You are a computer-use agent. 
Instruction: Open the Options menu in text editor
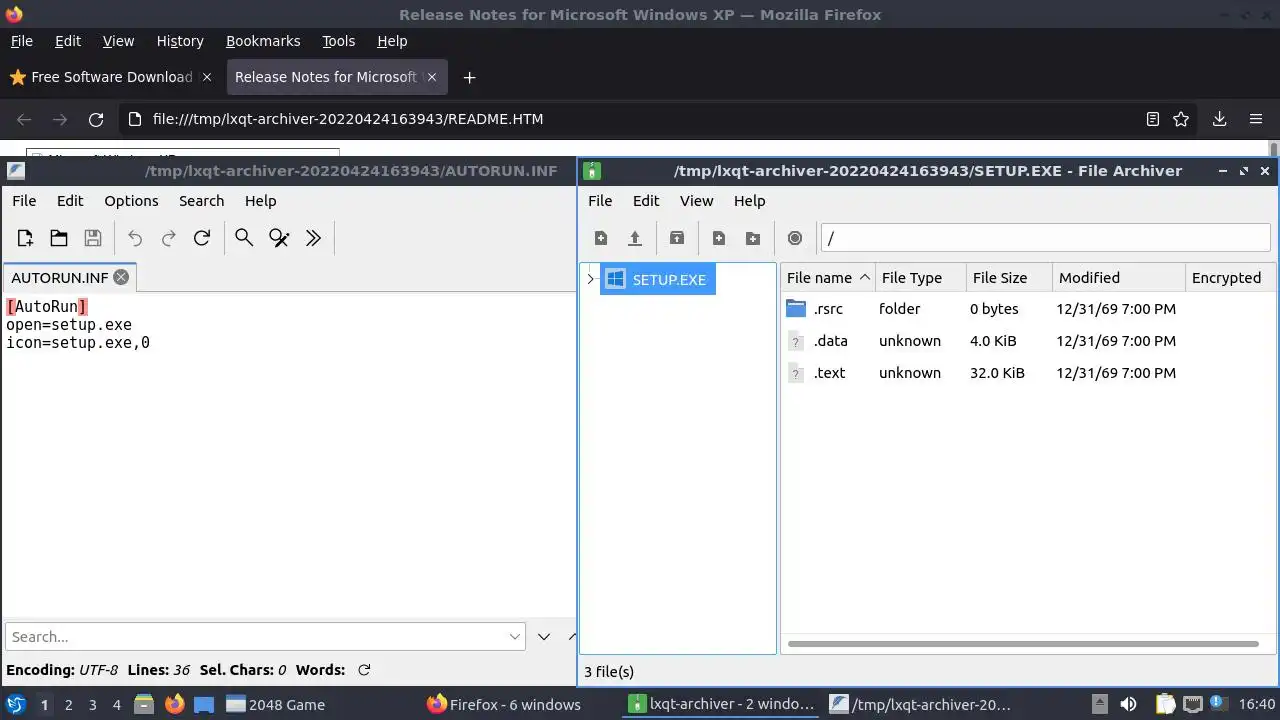[131, 200]
